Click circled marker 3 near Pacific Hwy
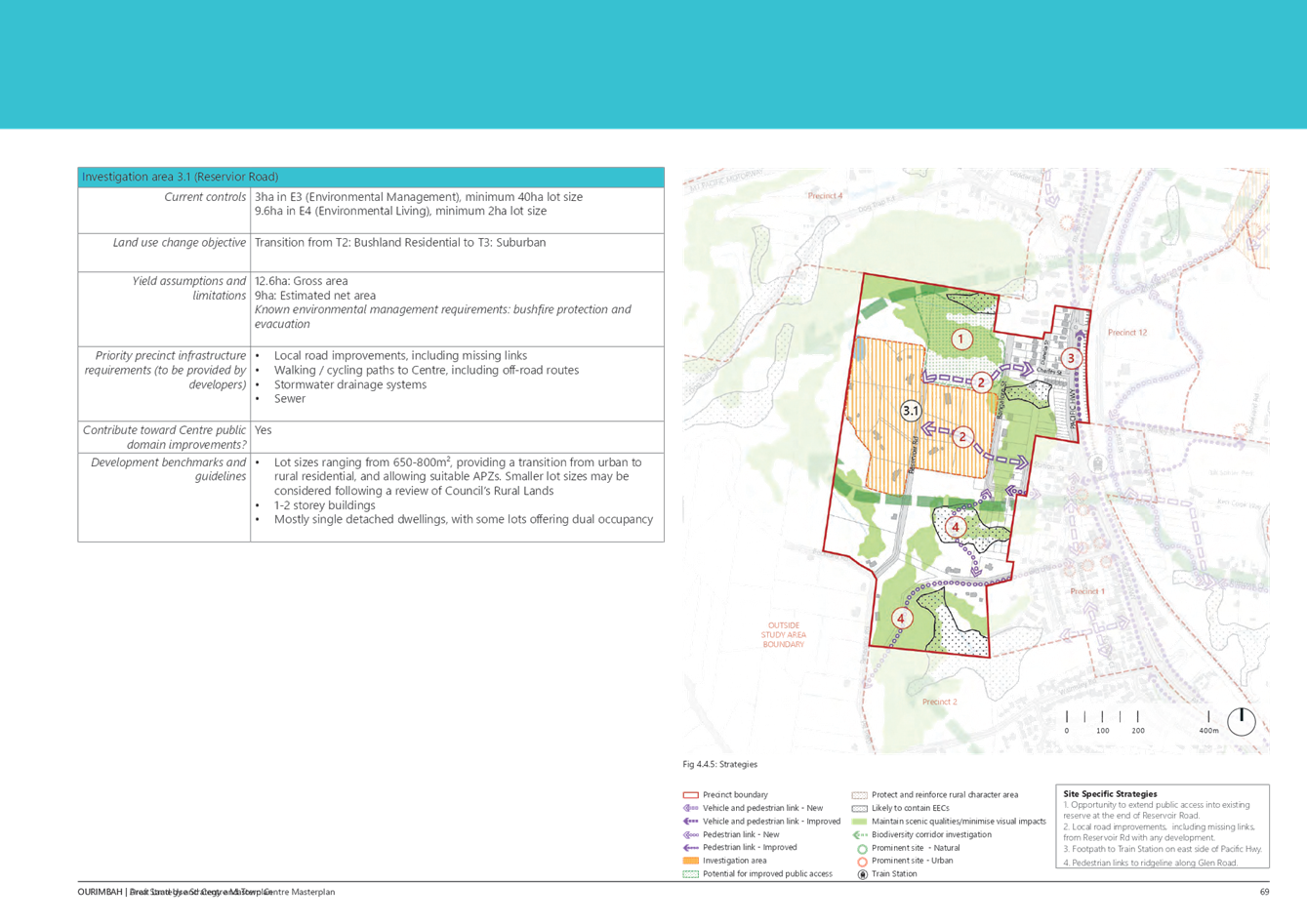 click(x=1071, y=358)
